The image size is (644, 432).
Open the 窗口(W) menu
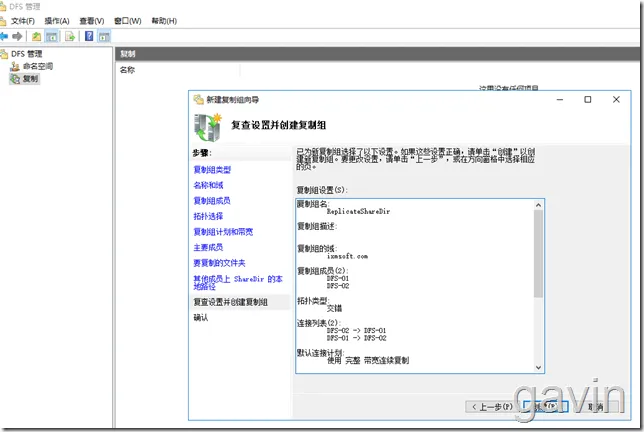point(127,21)
